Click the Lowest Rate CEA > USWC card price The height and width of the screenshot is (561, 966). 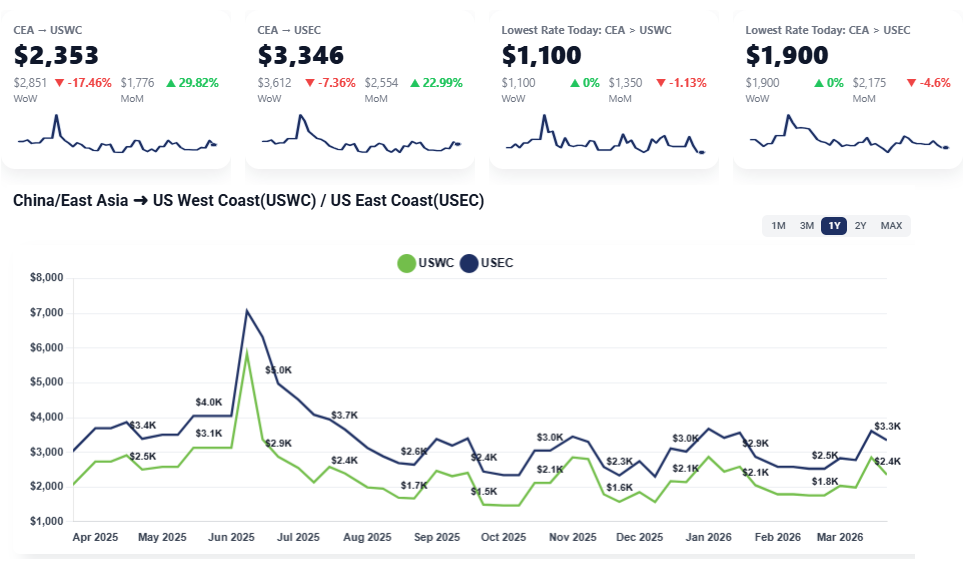[x=541, y=55]
